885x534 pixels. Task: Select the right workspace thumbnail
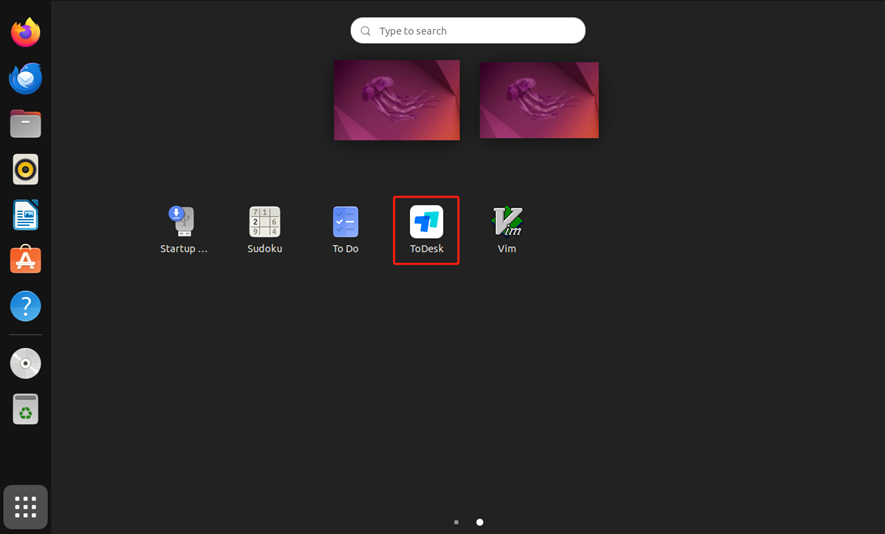[x=539, y=100]
